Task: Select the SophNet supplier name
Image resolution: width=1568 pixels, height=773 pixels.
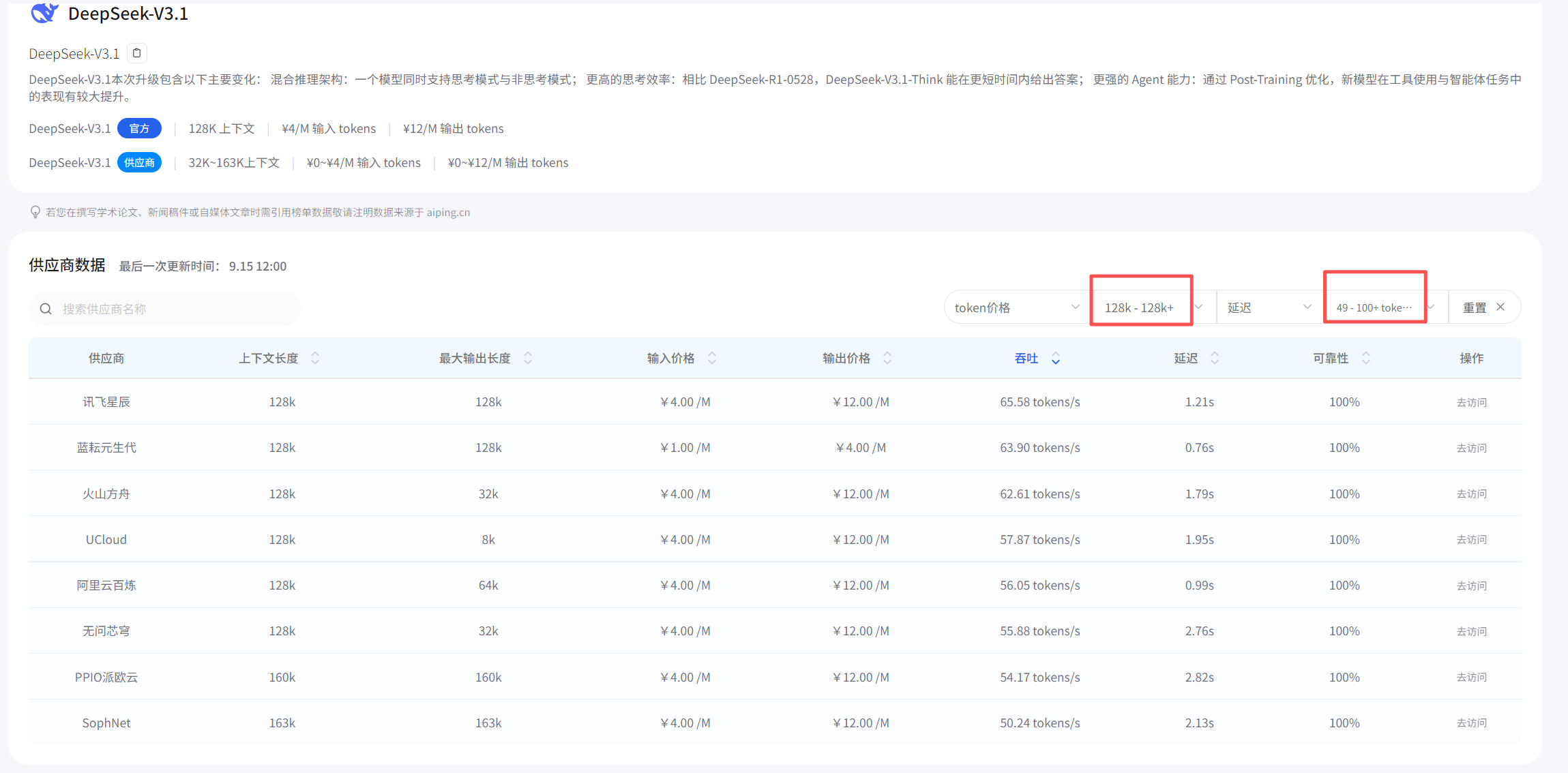Action: [x=106, y=723]
